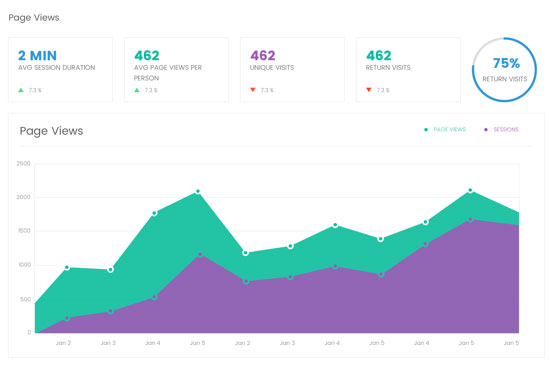Click the 2000 y-axis label
Screen dimensions: 550x365
coord(24,197)
